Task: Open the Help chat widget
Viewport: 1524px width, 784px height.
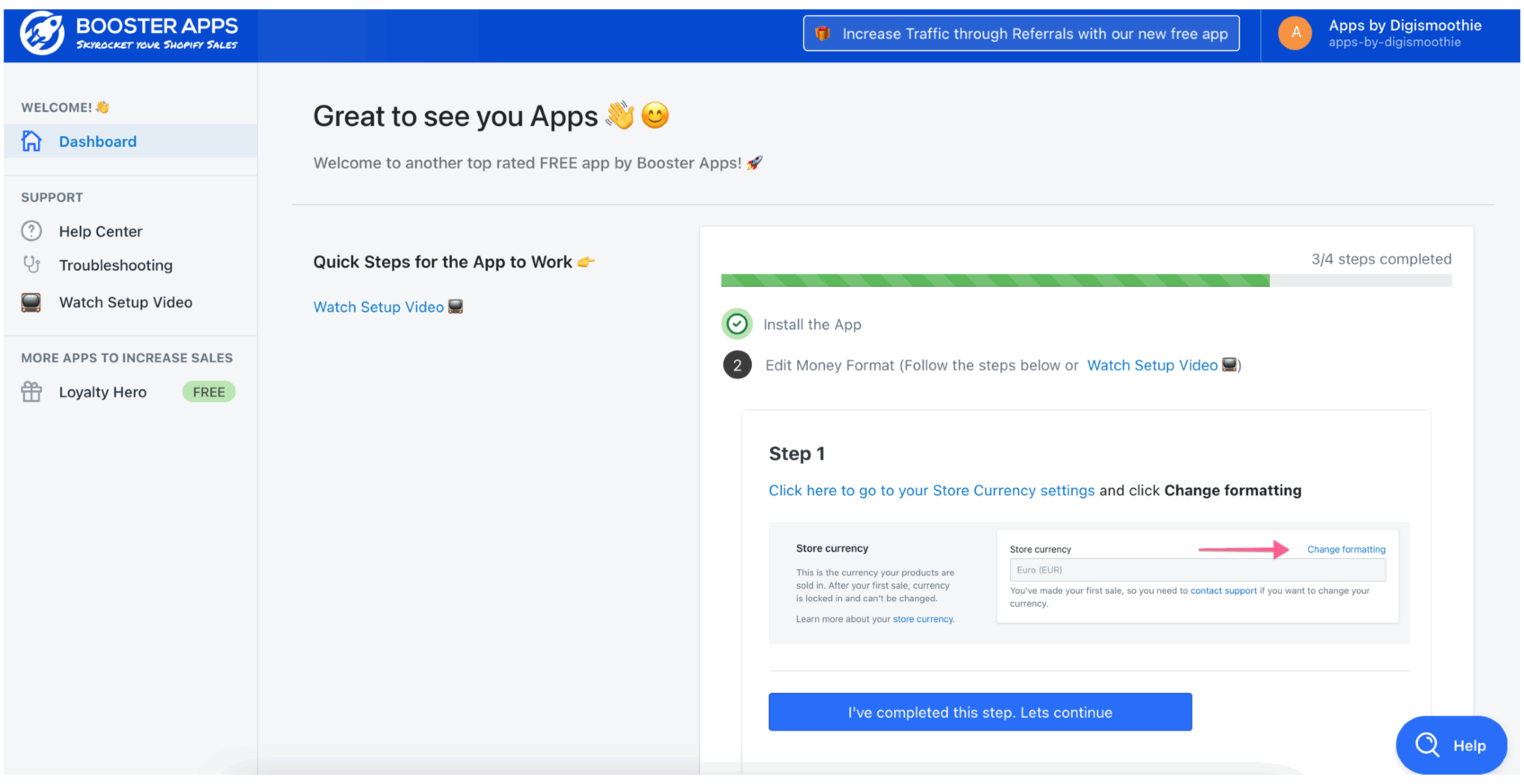Action: click(x=1451, y=745)
